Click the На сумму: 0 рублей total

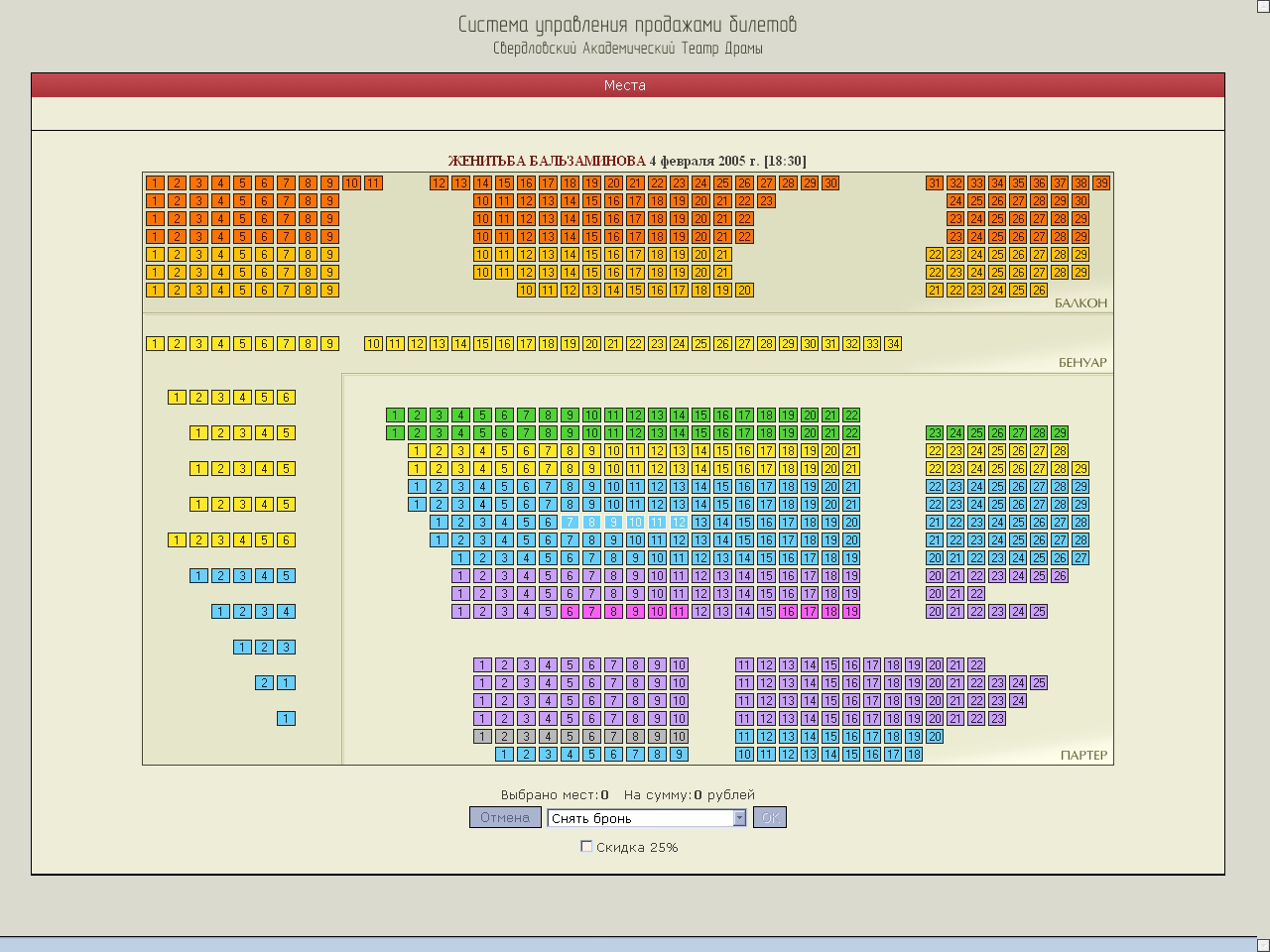pos(690,794)
